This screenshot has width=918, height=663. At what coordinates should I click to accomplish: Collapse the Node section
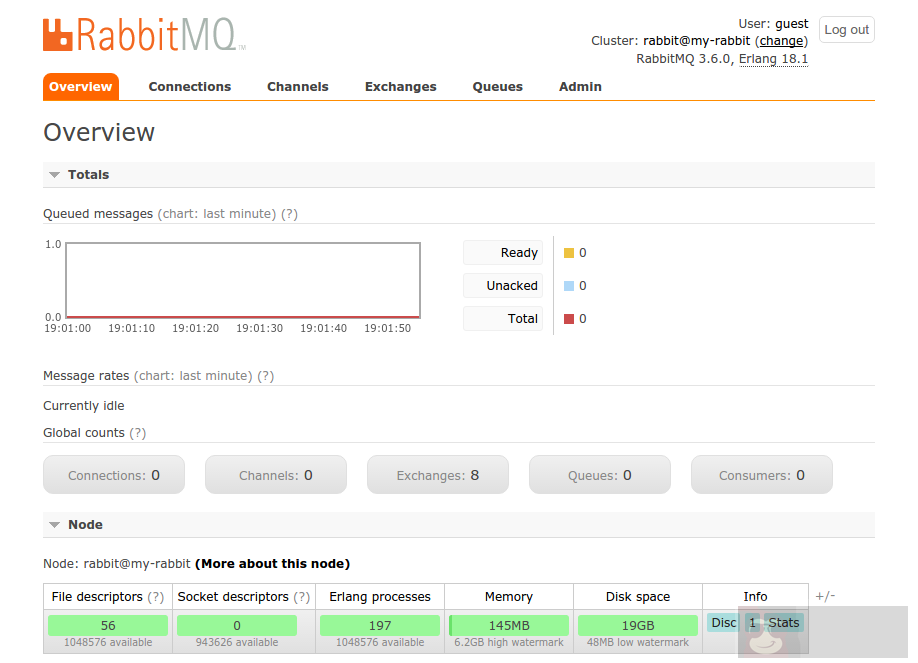pyautogui.click(x=54, y=524)
